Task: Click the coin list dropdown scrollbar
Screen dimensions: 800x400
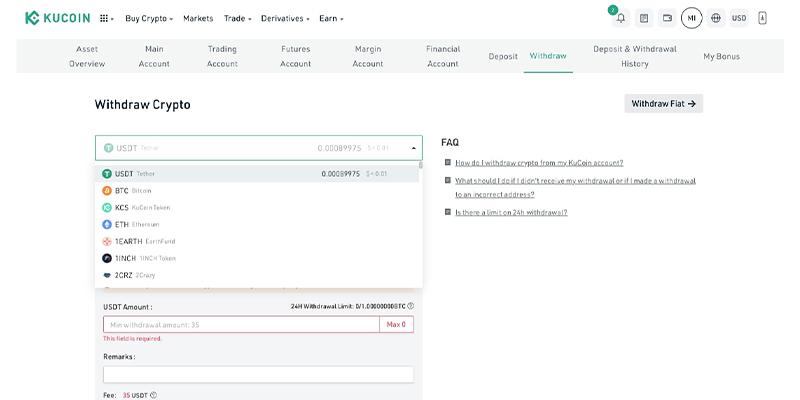Action: 420,166
